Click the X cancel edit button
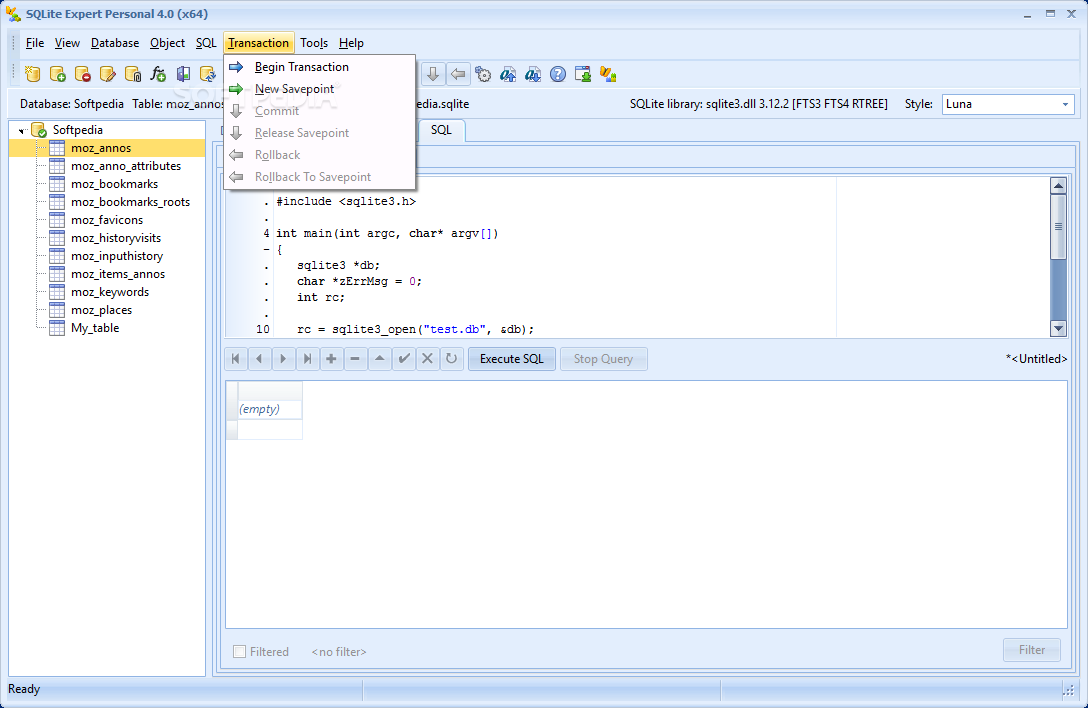The width and height of the screenshot is (1088, 708). point(427,359)
